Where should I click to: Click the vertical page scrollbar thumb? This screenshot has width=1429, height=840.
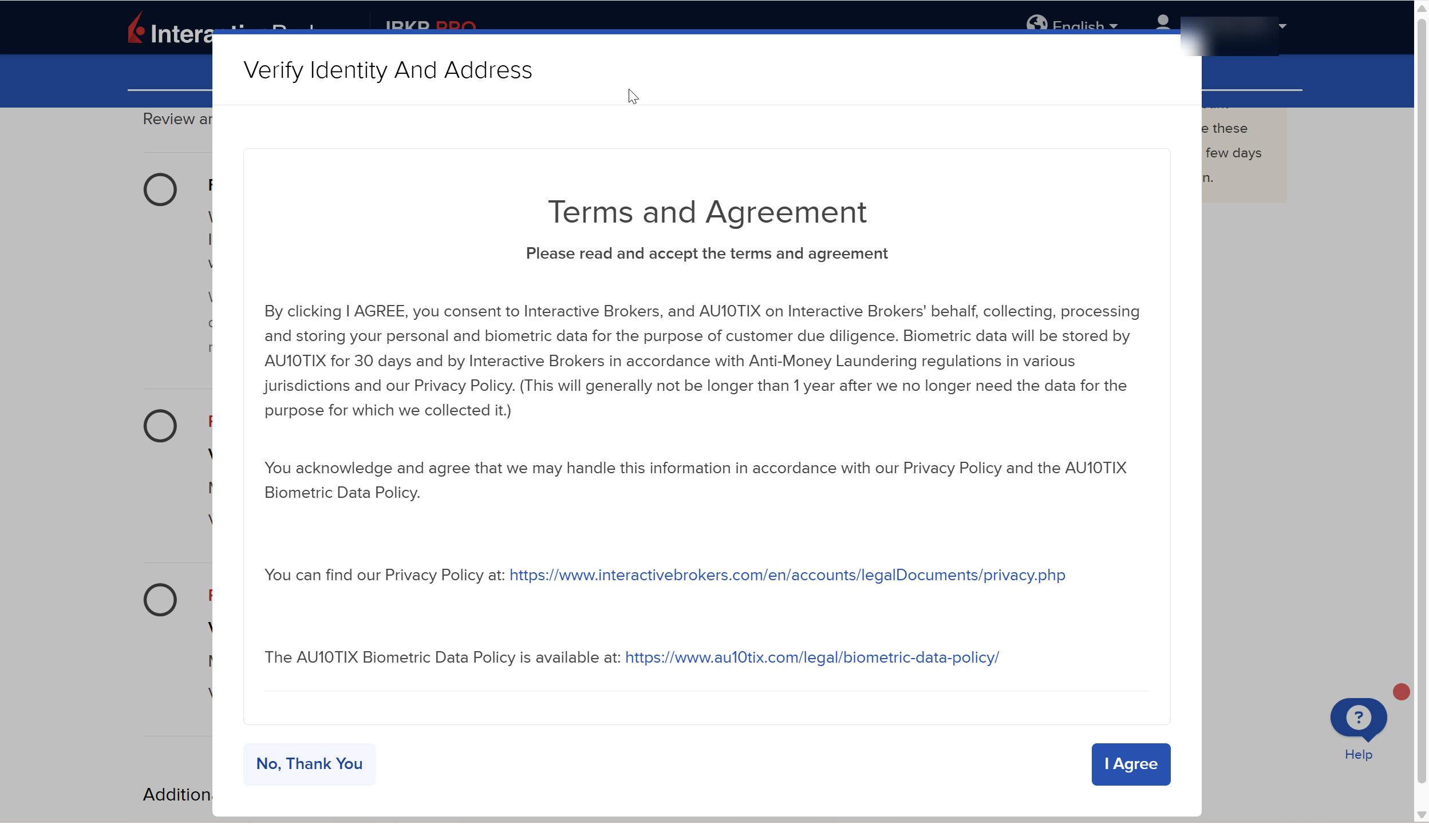coord(1421,401)
